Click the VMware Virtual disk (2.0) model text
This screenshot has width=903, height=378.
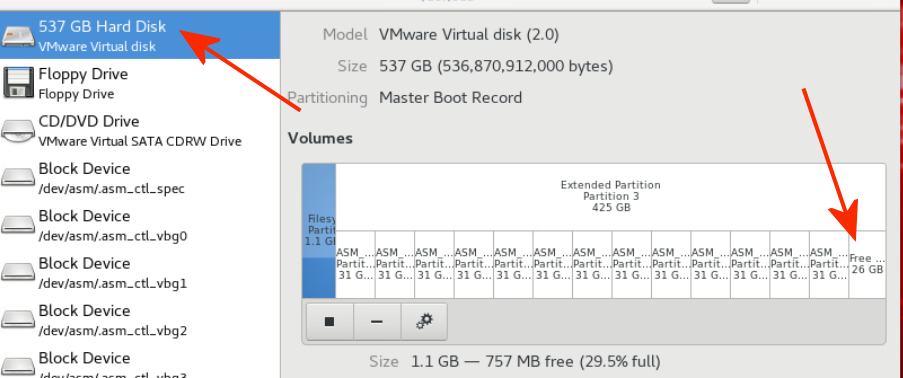tap(469, 35)
